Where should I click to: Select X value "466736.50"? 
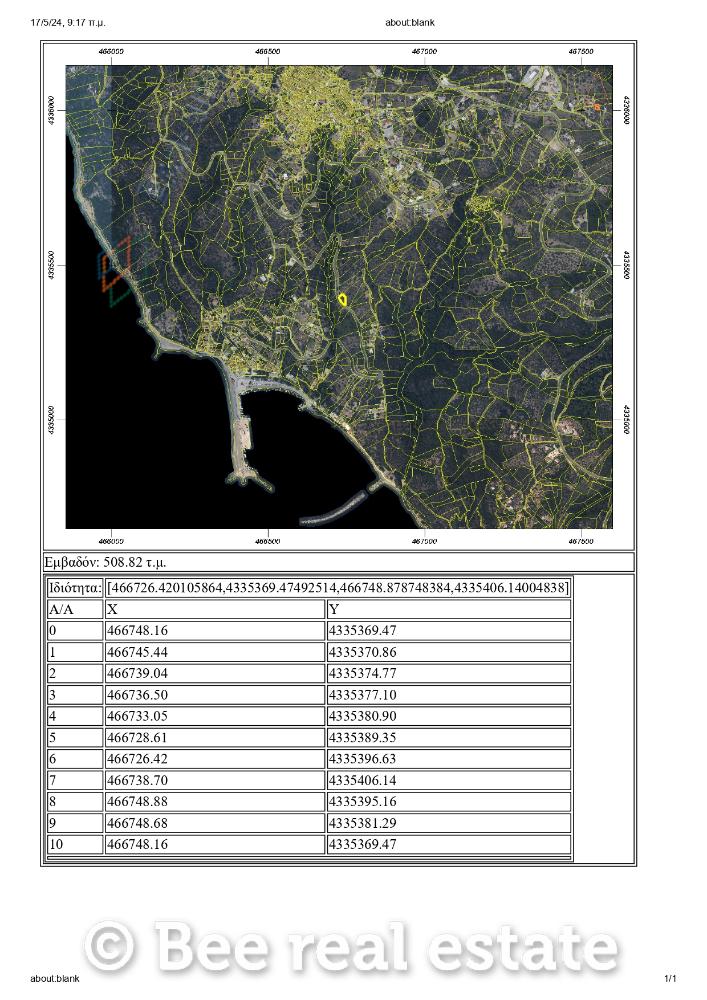coord(138,695)
